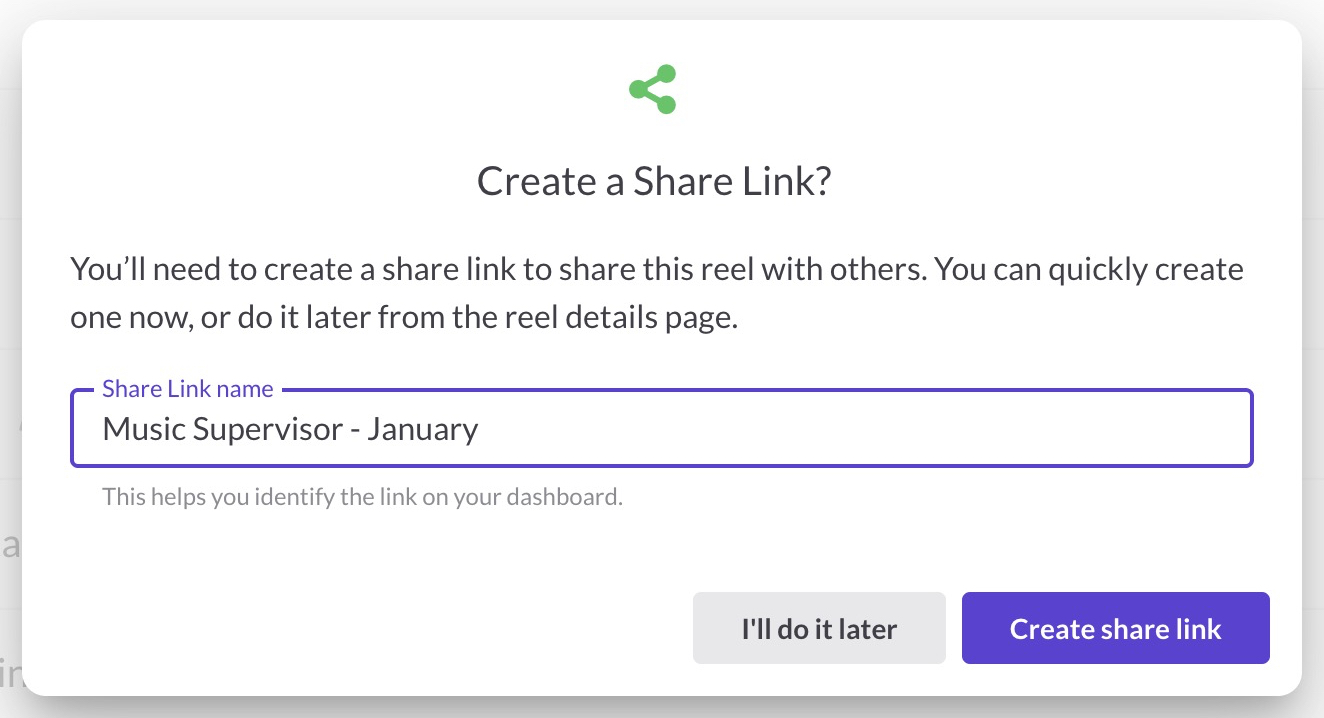
Task: Click the dimmed backdrop below the dialog
Action: [x=660, y=708]
